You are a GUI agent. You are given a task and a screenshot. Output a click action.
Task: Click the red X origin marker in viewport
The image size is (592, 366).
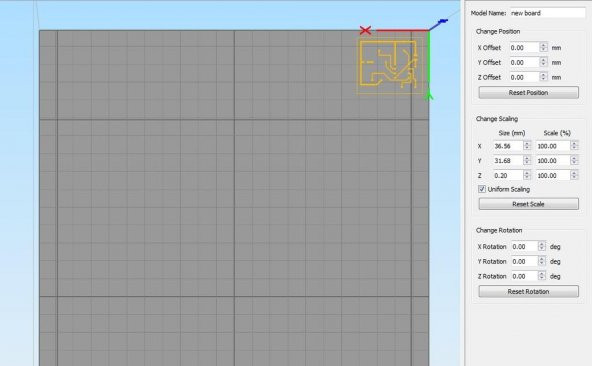(x=365, y=31)
